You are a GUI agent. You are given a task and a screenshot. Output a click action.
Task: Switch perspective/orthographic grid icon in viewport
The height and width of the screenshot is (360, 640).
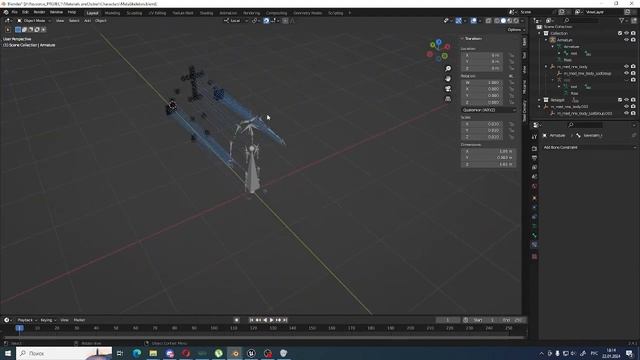pyautogui.click(x=448, y=98)
